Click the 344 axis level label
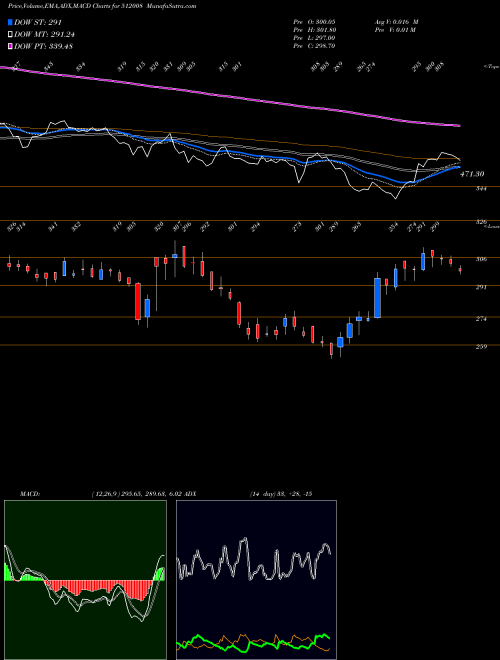 [x=481, y=189]
